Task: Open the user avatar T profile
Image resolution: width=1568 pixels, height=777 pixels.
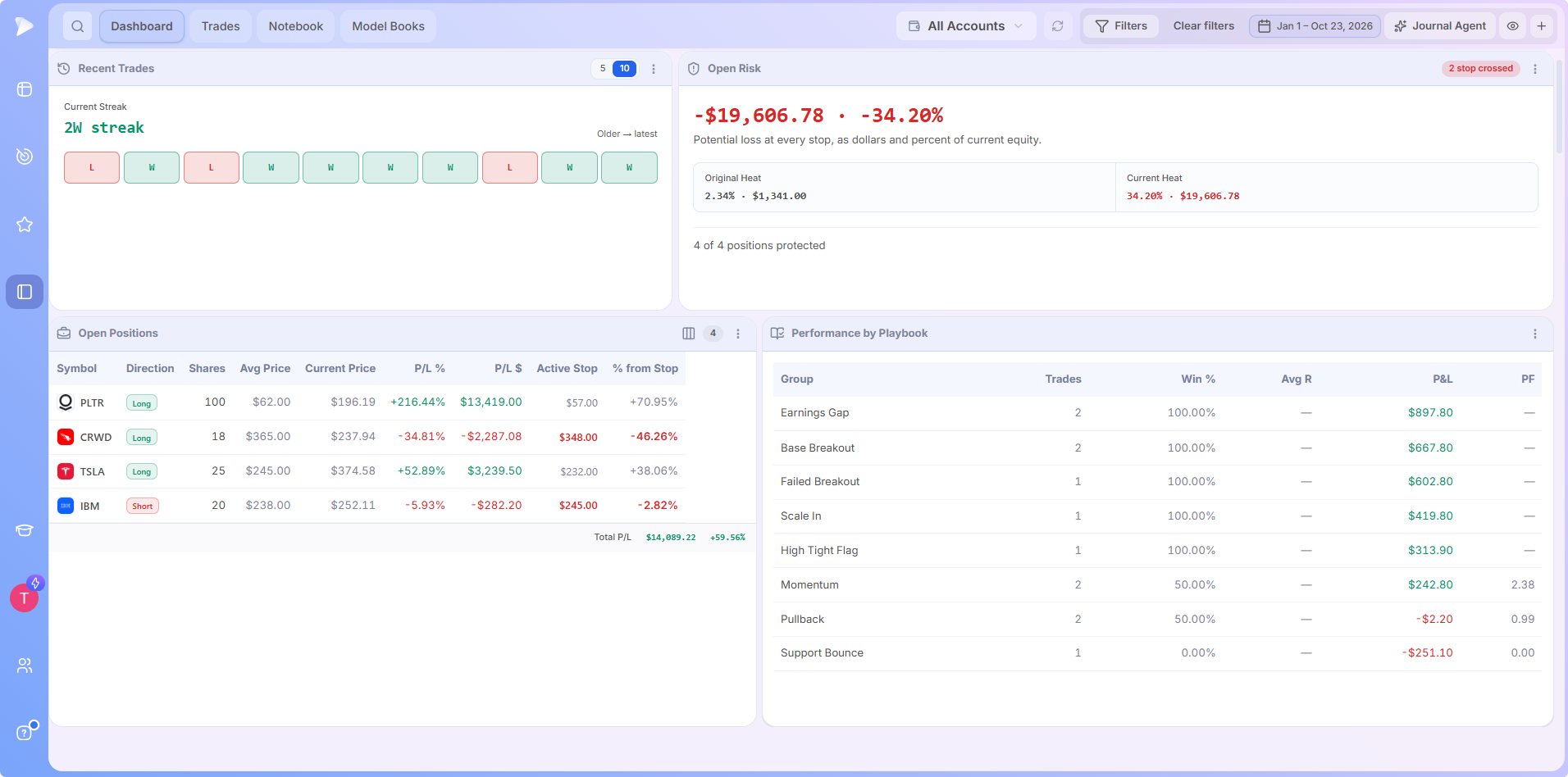Action: (x=25, y=598)
